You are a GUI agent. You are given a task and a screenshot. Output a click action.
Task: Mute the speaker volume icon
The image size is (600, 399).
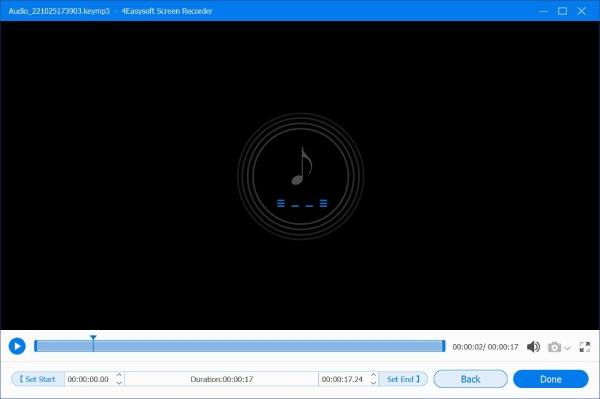click(x=533, y=347)
